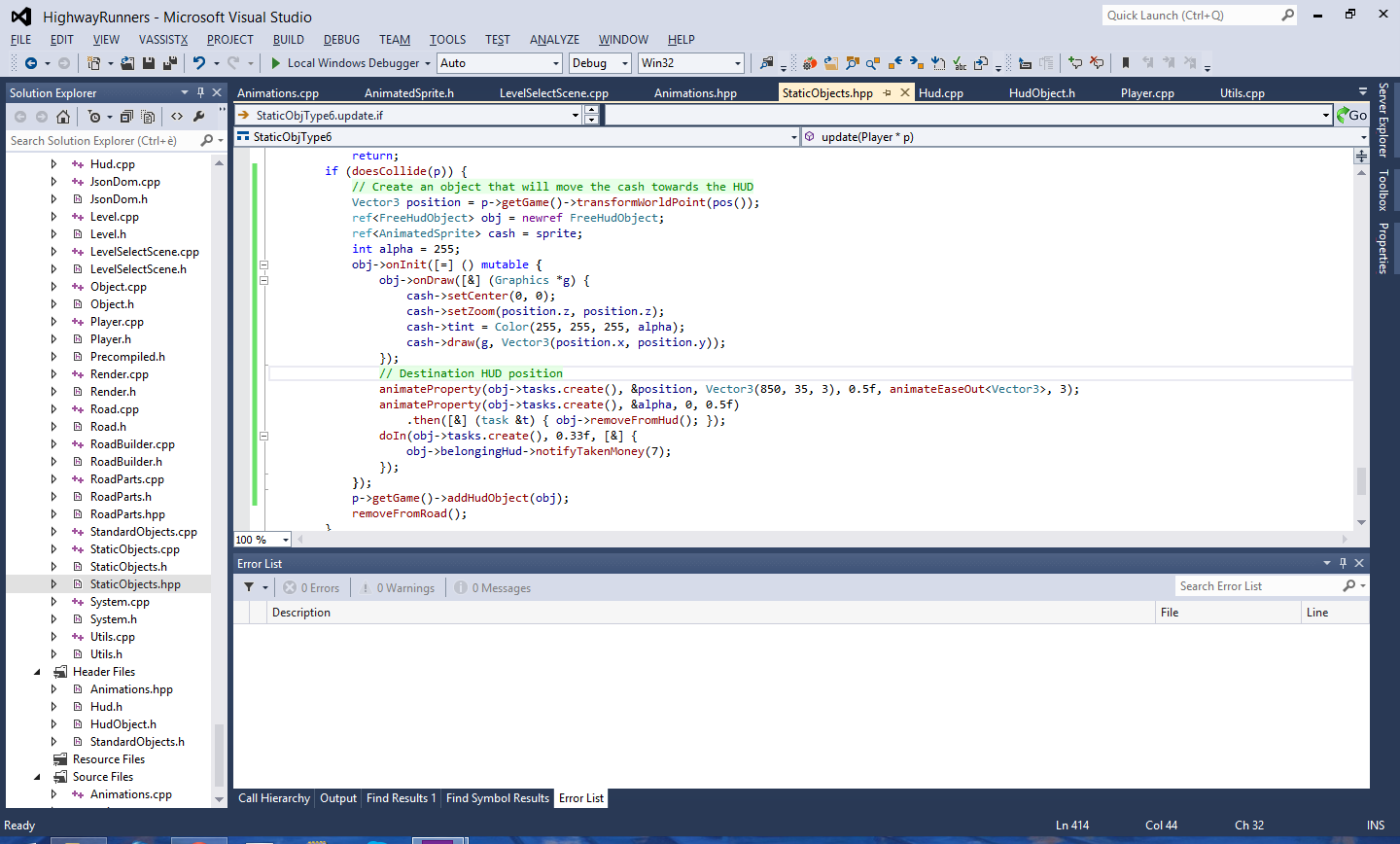Click the editor vertical scrollbar thumb
This screenshot has height=844, width=1400.
click(x=1361, y=480)
